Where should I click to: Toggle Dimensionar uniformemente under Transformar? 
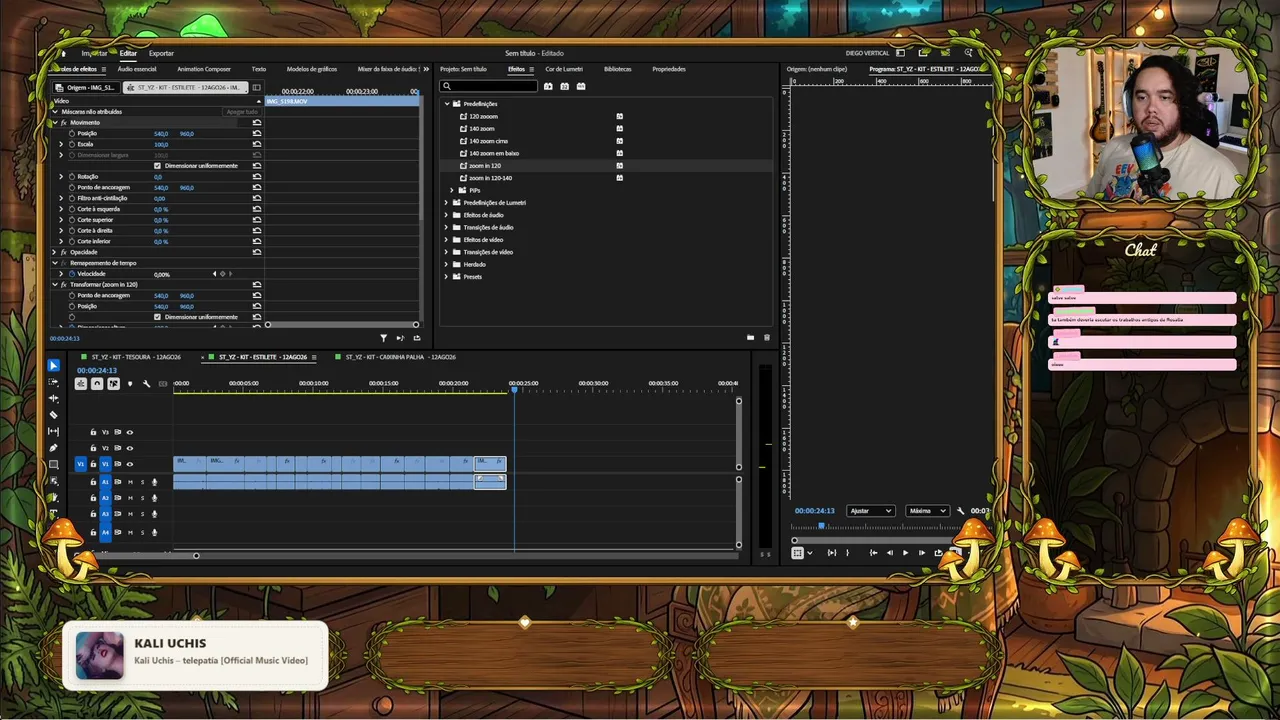(157, 317)
